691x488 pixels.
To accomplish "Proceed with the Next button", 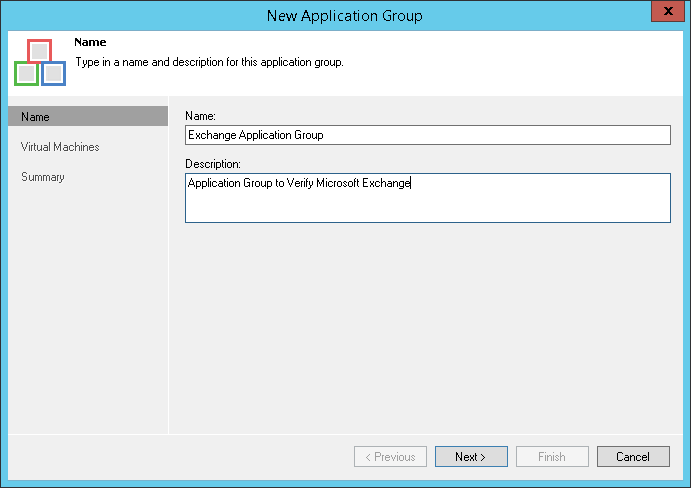I will coord(470,457).
